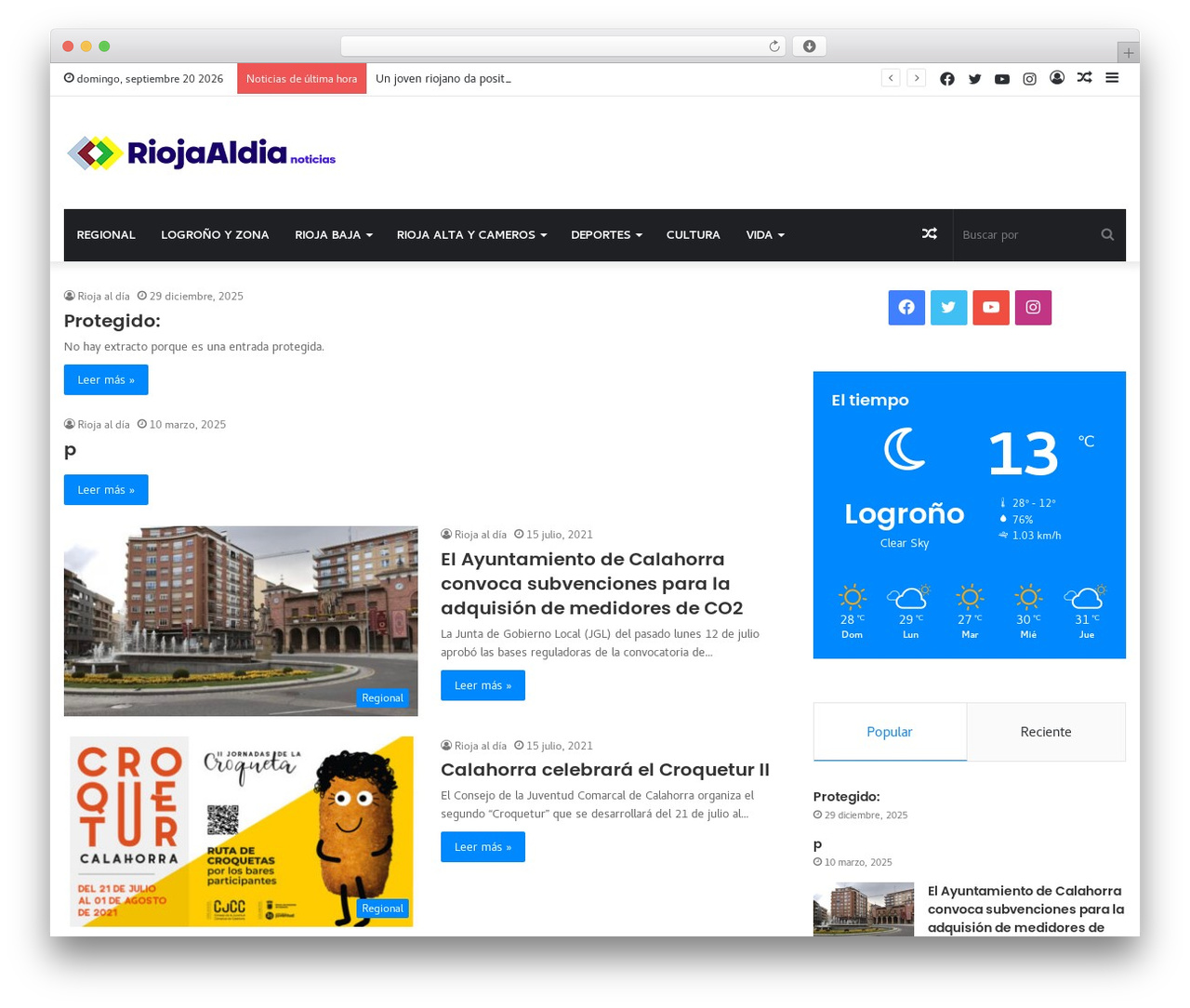Screen dimensions: 1190x1008
Task: Click the breaking news headline 'Un joven riojano'
Action: (x=443, y=79)
